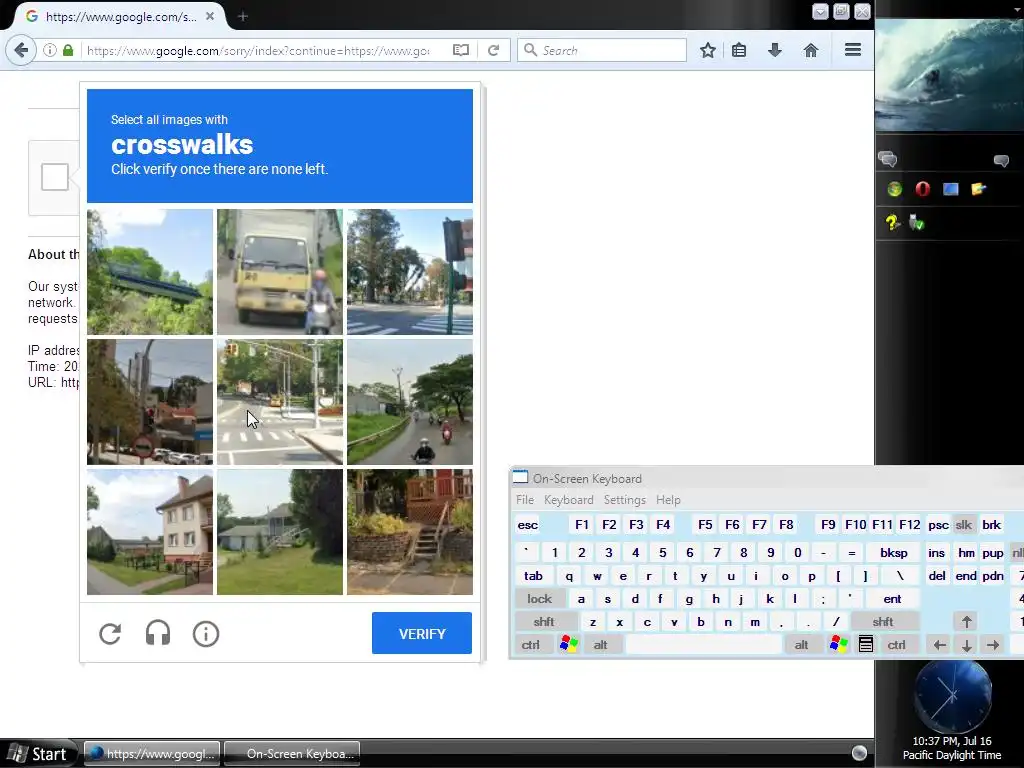Select the grassy yard with house image
This screenshot has width=1024, height=768.
point(280,532)
